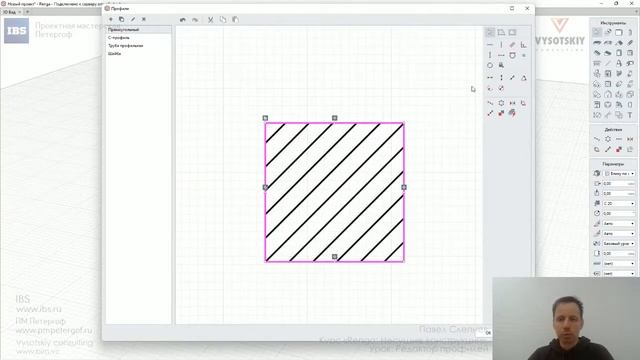Redo the action in the profile editor
The height and width of the screenshot is (360, 640).
point(195,20)
